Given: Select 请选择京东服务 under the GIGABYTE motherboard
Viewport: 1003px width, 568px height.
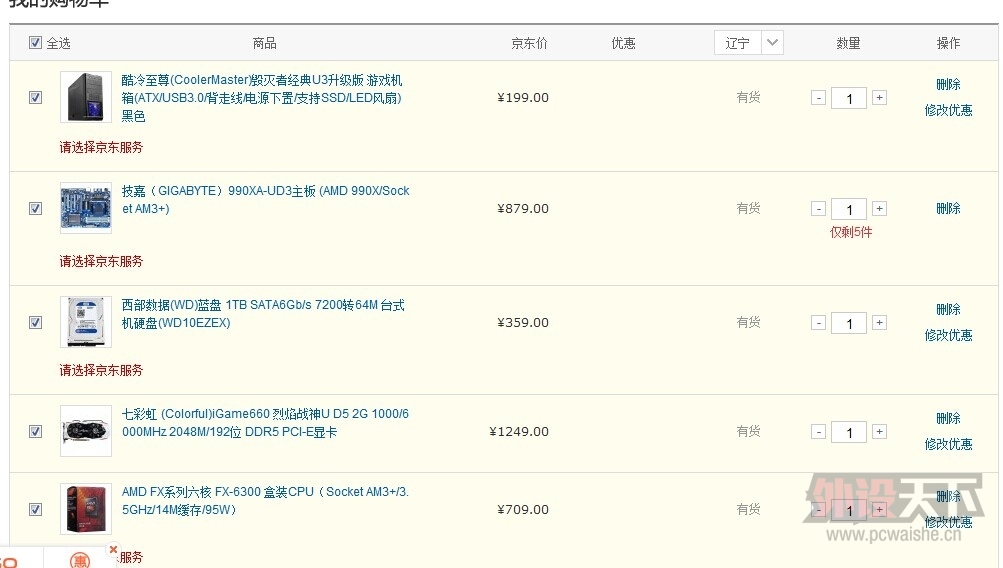Looking at the screenshot, I should 101,262.
